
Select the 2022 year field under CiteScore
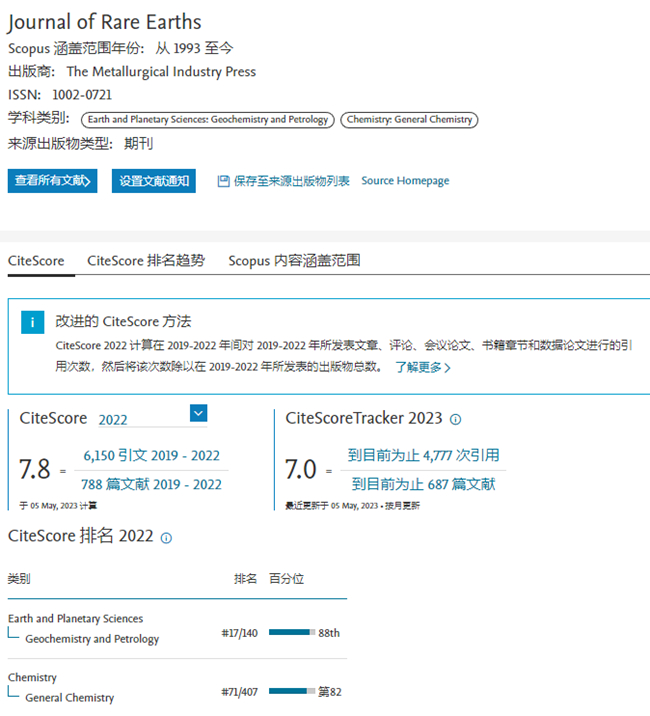[140, 419]
